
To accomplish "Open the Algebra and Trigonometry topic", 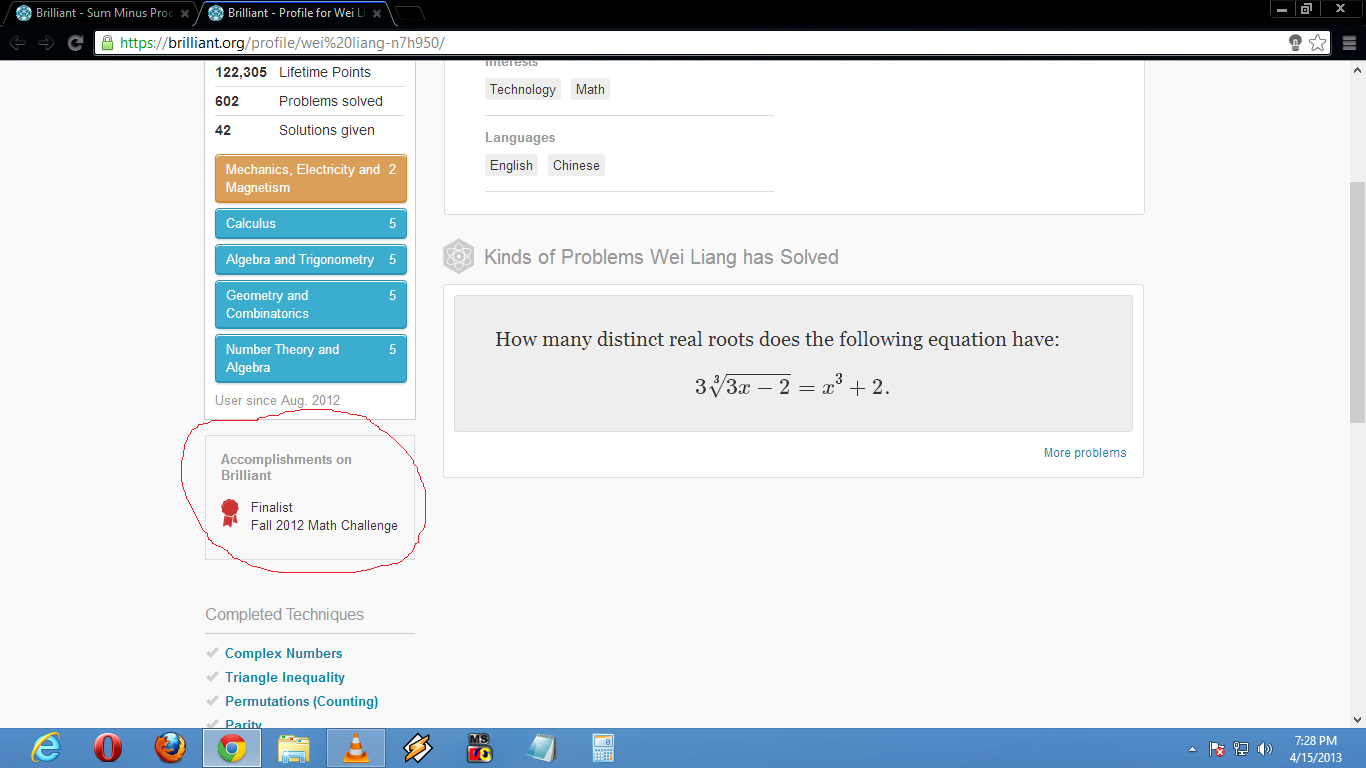I will [x=311, y=259].
